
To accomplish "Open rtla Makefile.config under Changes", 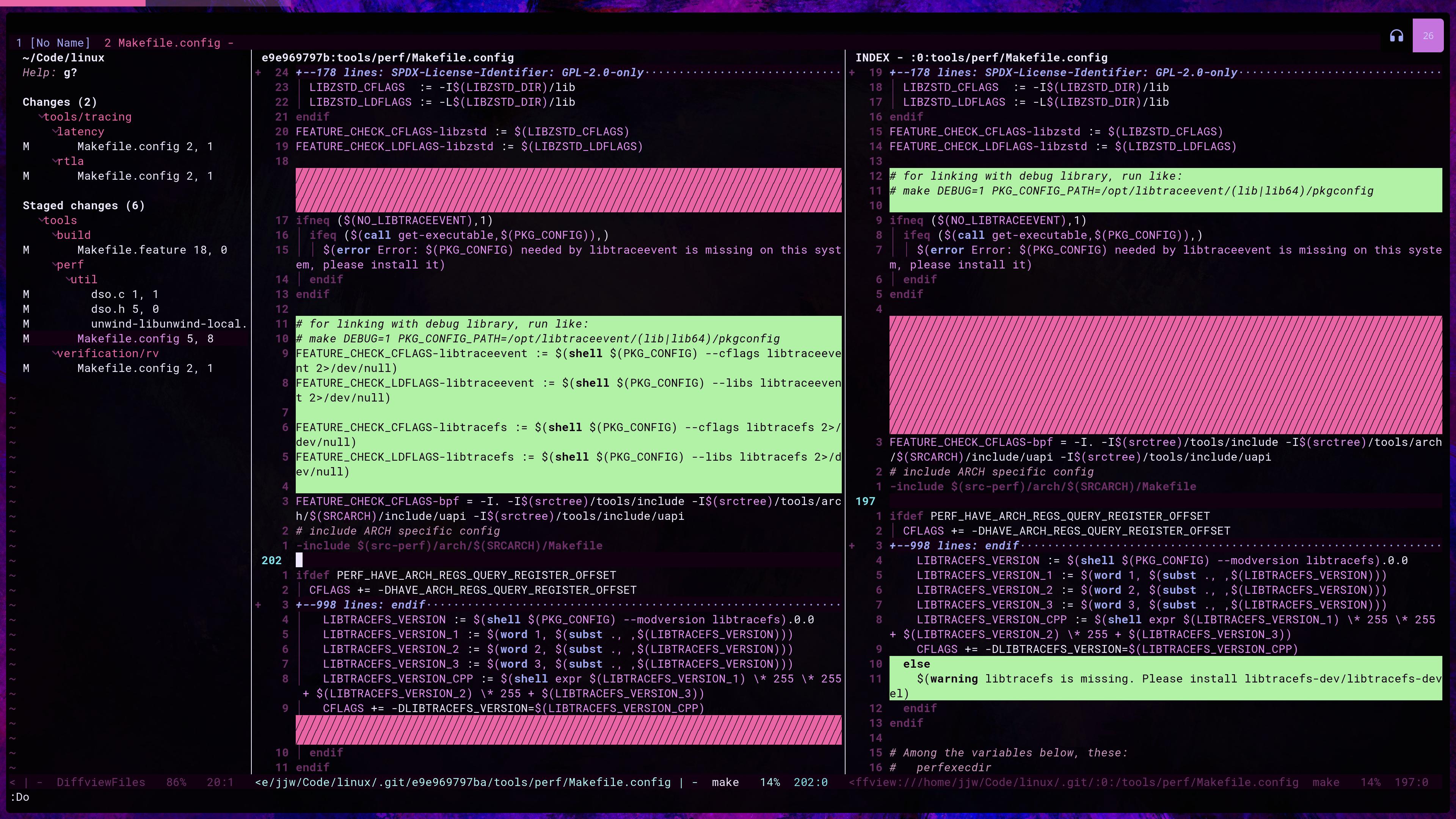I will click(x=128, y=176).
